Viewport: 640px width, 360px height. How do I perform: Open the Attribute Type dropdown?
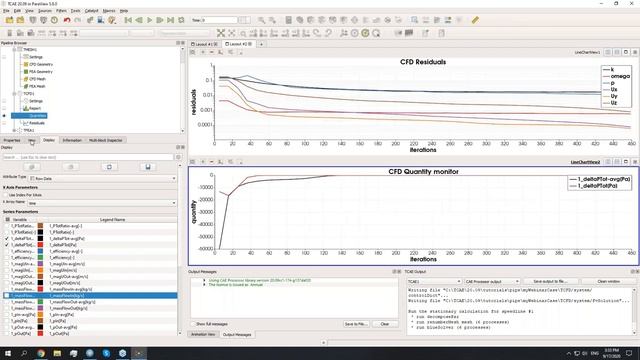tap(103, 178)
